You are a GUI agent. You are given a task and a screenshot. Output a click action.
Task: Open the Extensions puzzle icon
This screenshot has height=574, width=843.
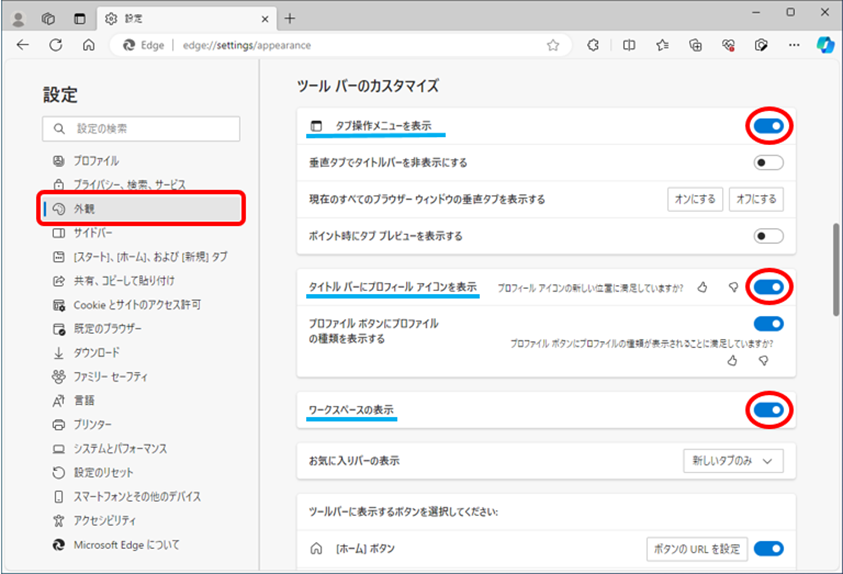click(x=593, y=46)
